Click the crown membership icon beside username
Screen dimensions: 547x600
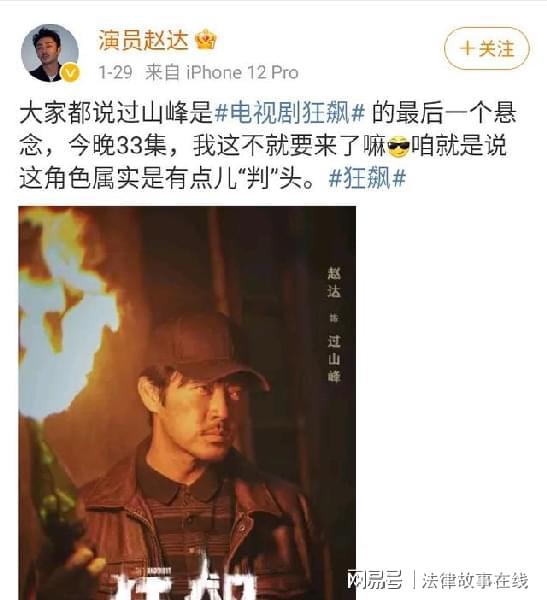[x=206, y=39]
